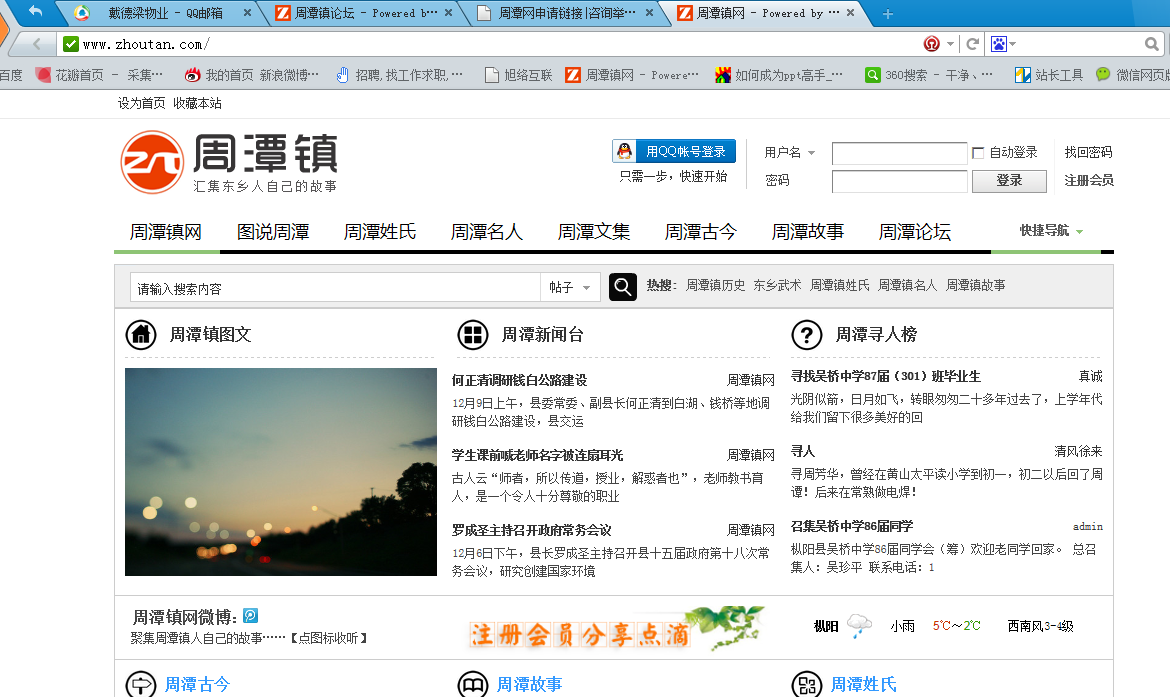Enable the 自动登录 checkbox
This screenshot has height=697, width=1170.
click(976, 152)
